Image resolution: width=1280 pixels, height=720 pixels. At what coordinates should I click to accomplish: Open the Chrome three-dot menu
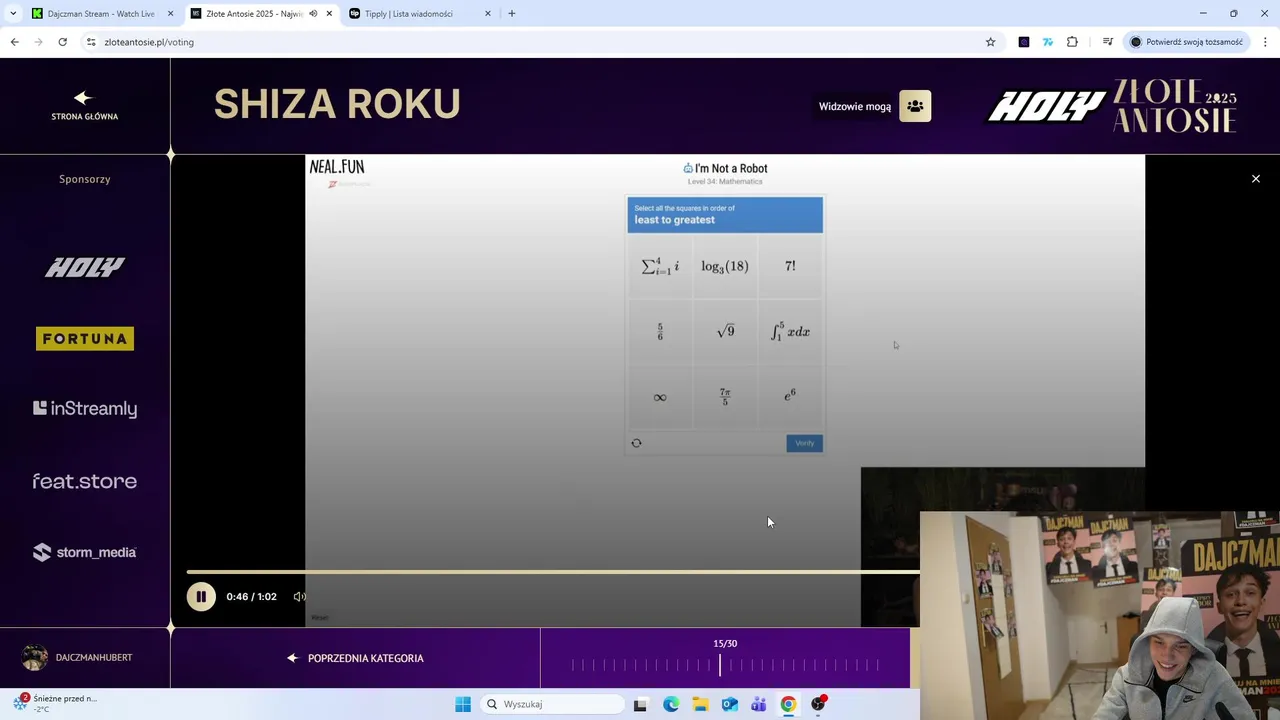coord(1265,42)
